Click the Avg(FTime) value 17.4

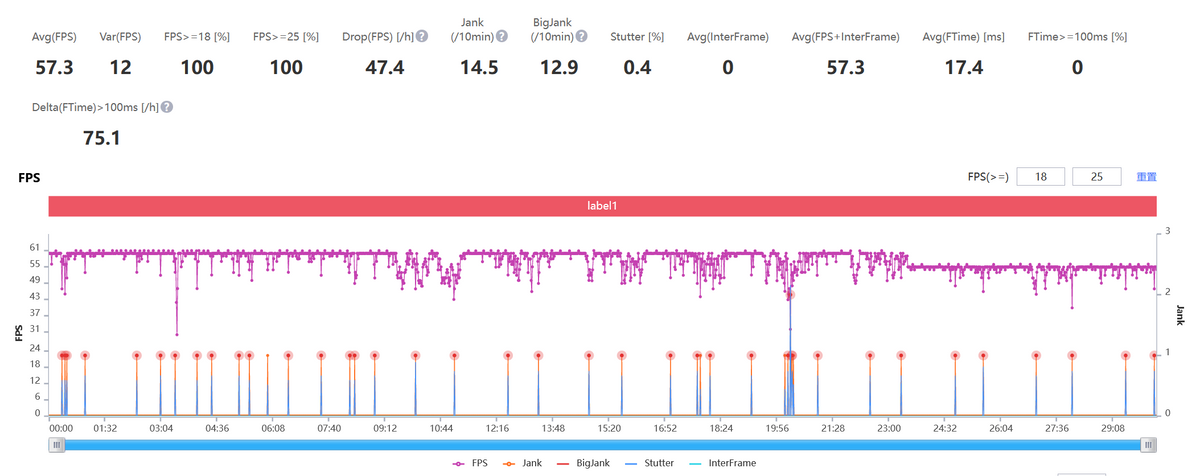coord(963,67)
